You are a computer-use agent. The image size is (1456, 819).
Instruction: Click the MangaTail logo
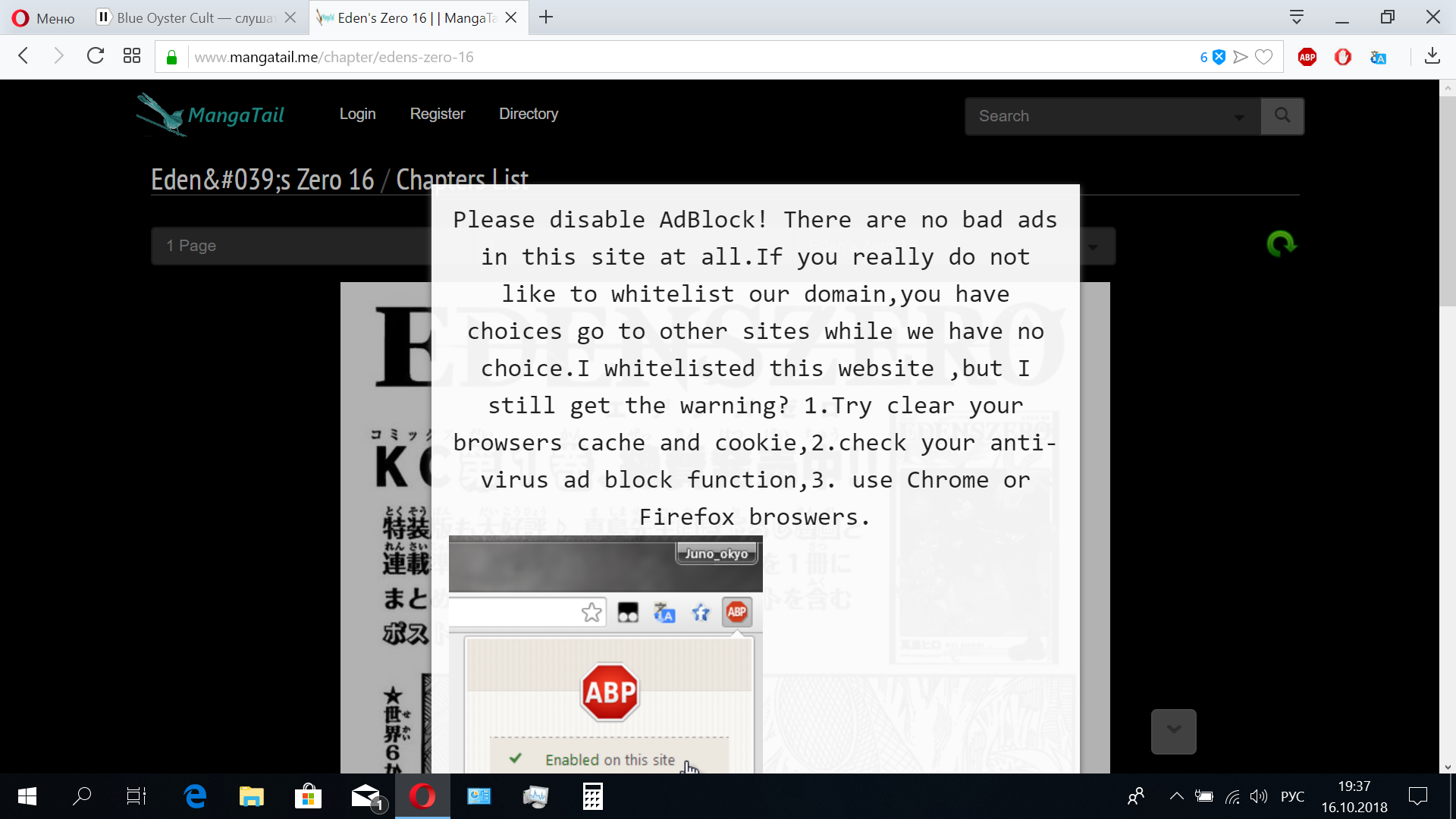(x=210, y=115)
